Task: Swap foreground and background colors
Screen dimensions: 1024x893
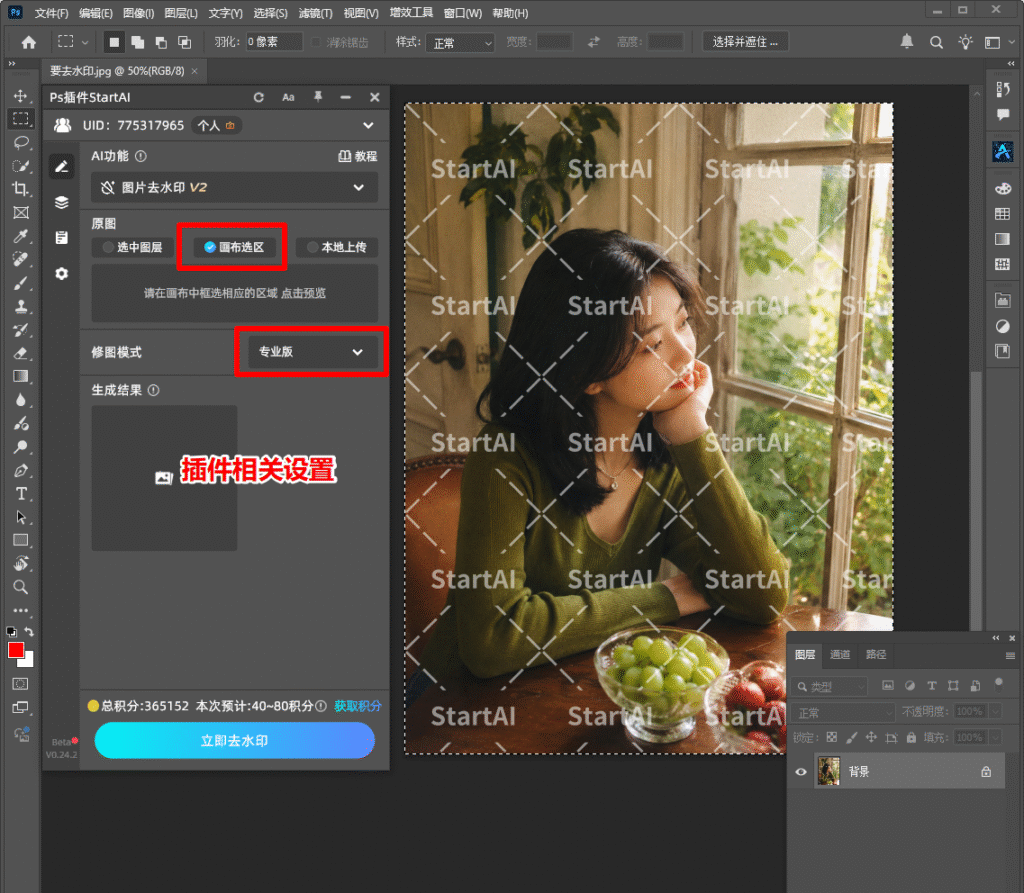Action: point(29,632)
